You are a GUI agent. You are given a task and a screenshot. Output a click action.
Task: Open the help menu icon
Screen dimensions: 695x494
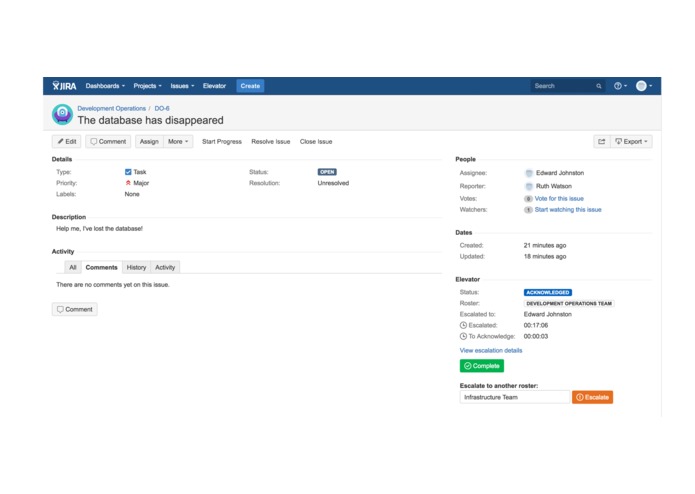(620, 86)
